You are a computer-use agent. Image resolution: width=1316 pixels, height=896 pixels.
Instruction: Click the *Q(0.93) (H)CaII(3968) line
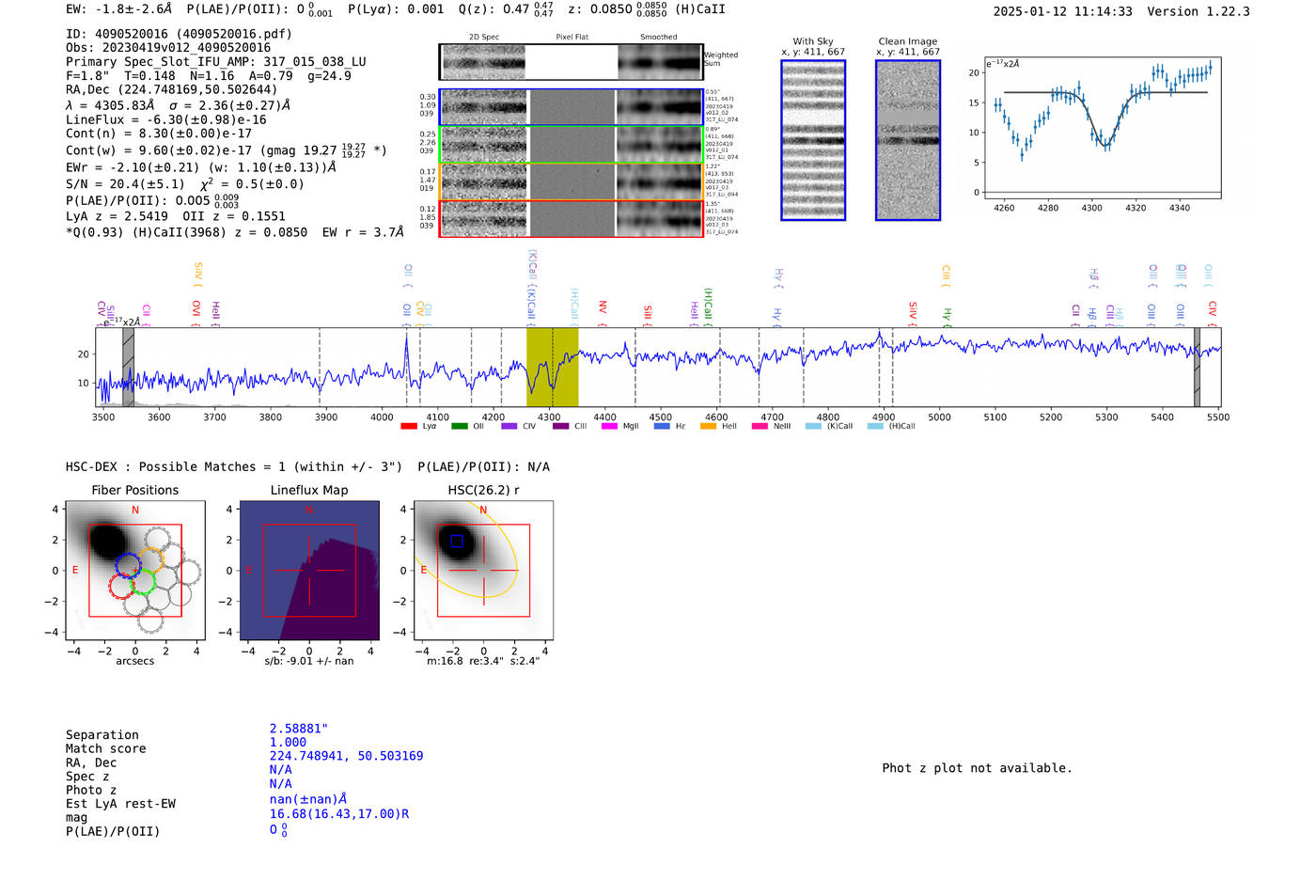pos(235,232)
